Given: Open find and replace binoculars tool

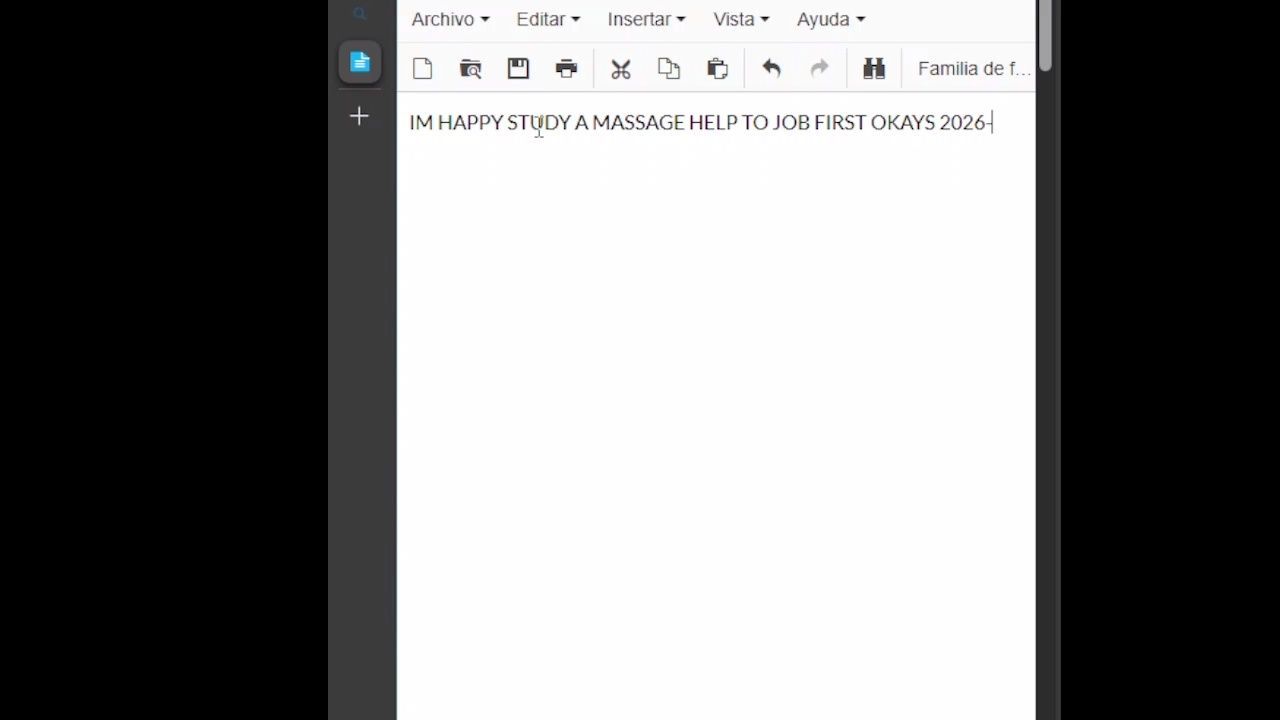Looking at the screenshot, I should coord(874,69).
